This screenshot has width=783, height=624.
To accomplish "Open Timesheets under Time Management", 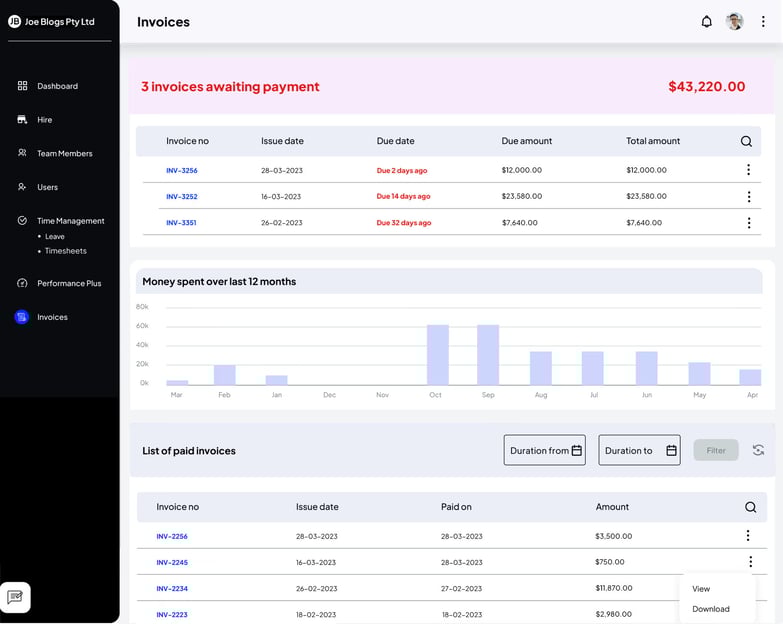I will point(65,251).
